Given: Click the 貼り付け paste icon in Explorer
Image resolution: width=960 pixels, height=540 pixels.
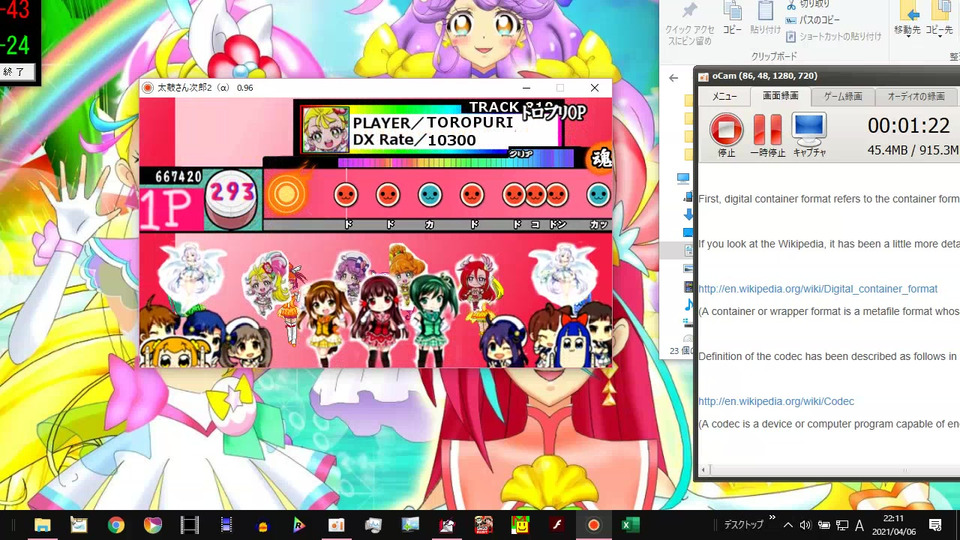Looking at the screenshot, I should pyautogui.click(x=765, y=11).
